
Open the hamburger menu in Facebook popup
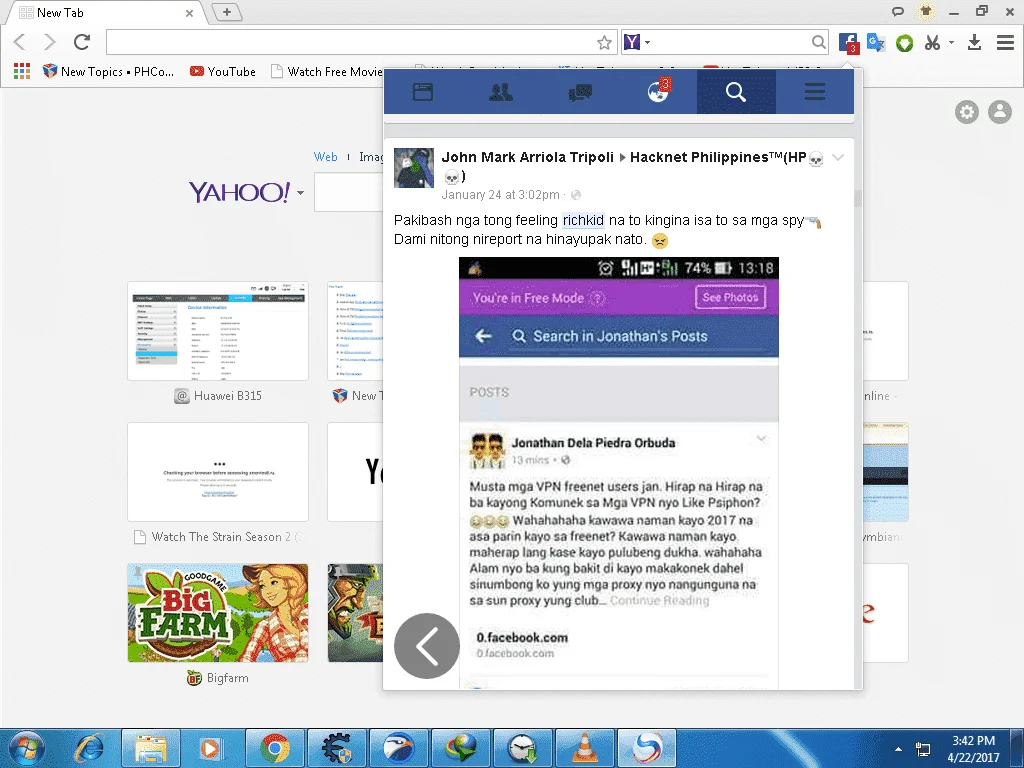point(814,92)
